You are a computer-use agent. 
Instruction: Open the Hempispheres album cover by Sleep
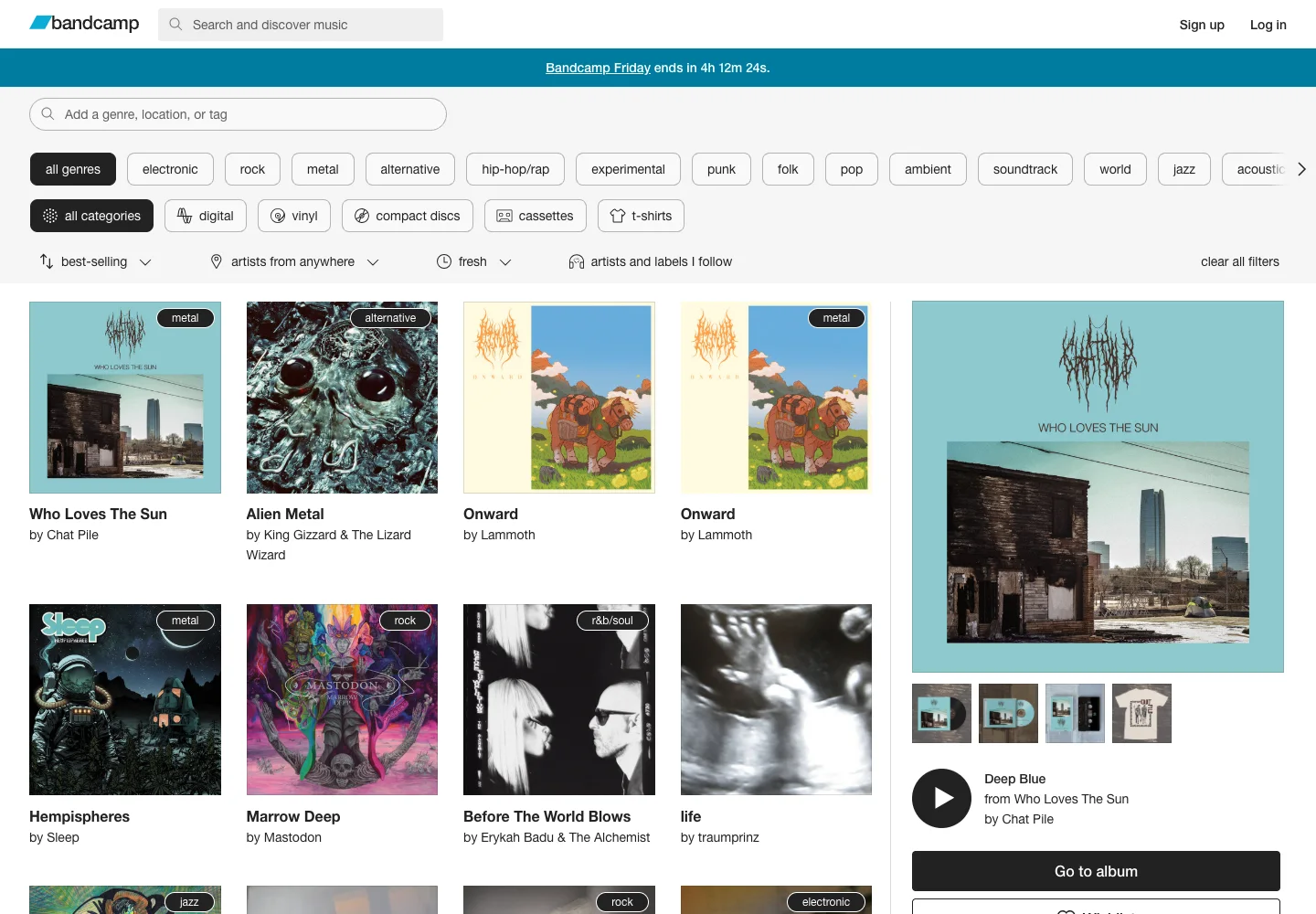pyautogui.click(x=125, y=699)
